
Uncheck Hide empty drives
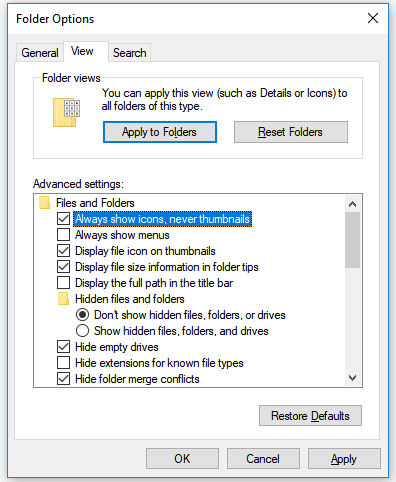63,347
